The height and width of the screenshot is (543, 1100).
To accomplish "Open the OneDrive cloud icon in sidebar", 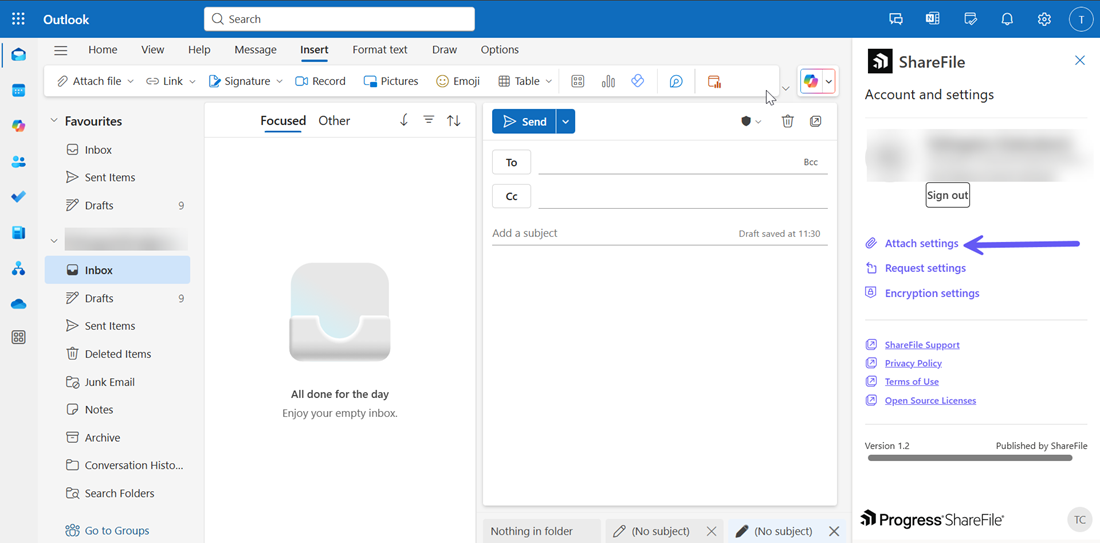I will pos(18,304).
